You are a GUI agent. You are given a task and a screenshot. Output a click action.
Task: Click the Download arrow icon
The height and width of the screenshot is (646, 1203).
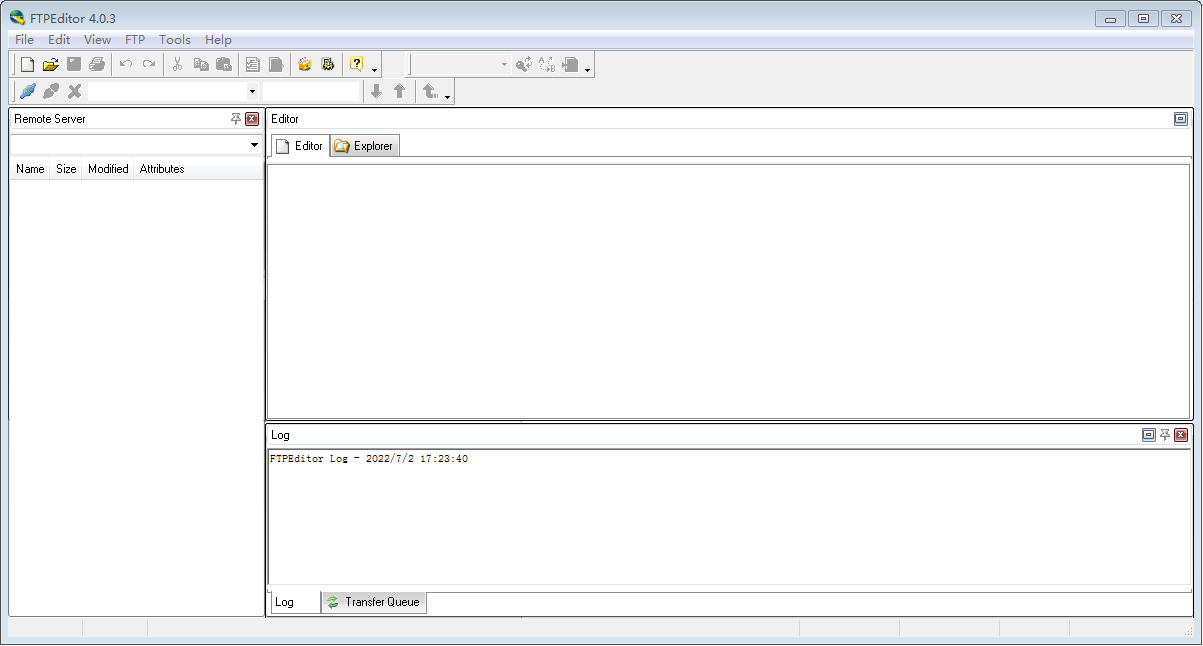(x=376, y=92)
